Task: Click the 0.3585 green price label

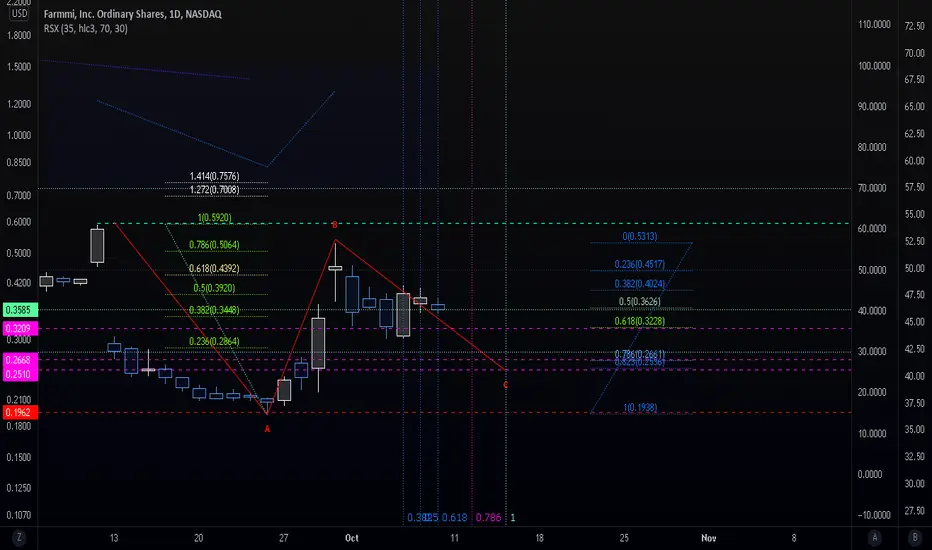Action: coord(20,310)
